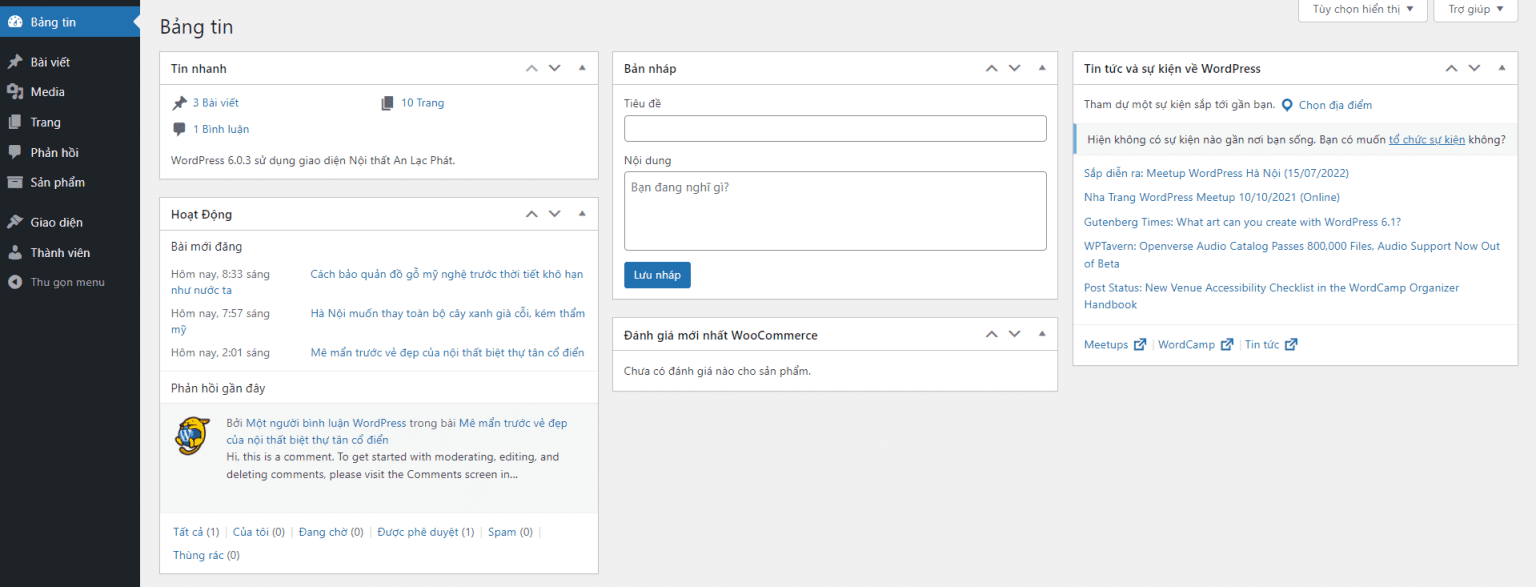This screenshot has height=587, width=1536.
Task: Open Nha Trang WordPress Meetup link
Action: pyautogui.click(x=1212, y=198)
